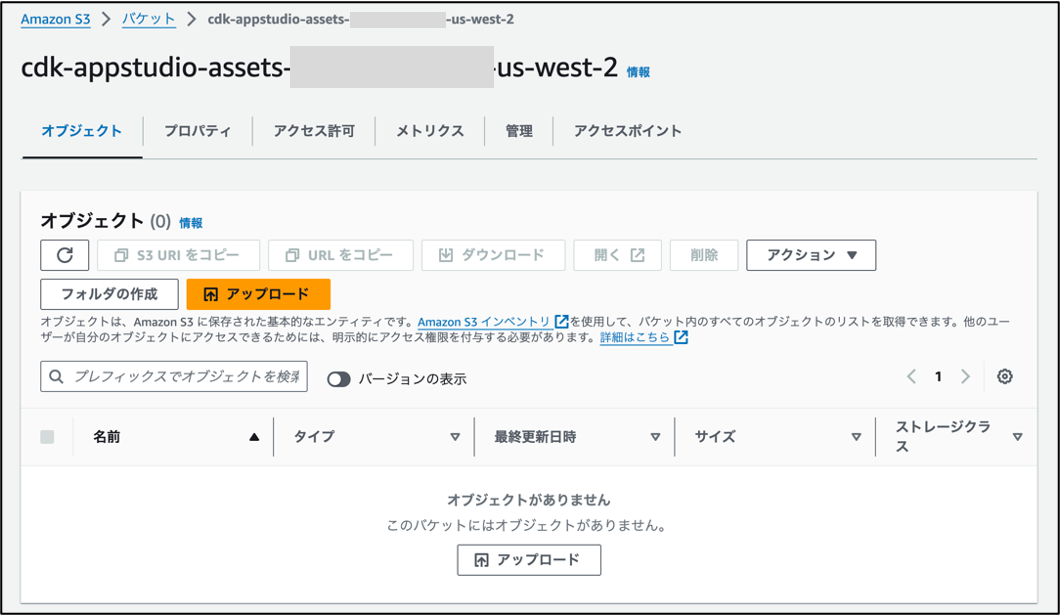Check the select-all checkbox in table header

pyautogui.click(x=47, y=437)
